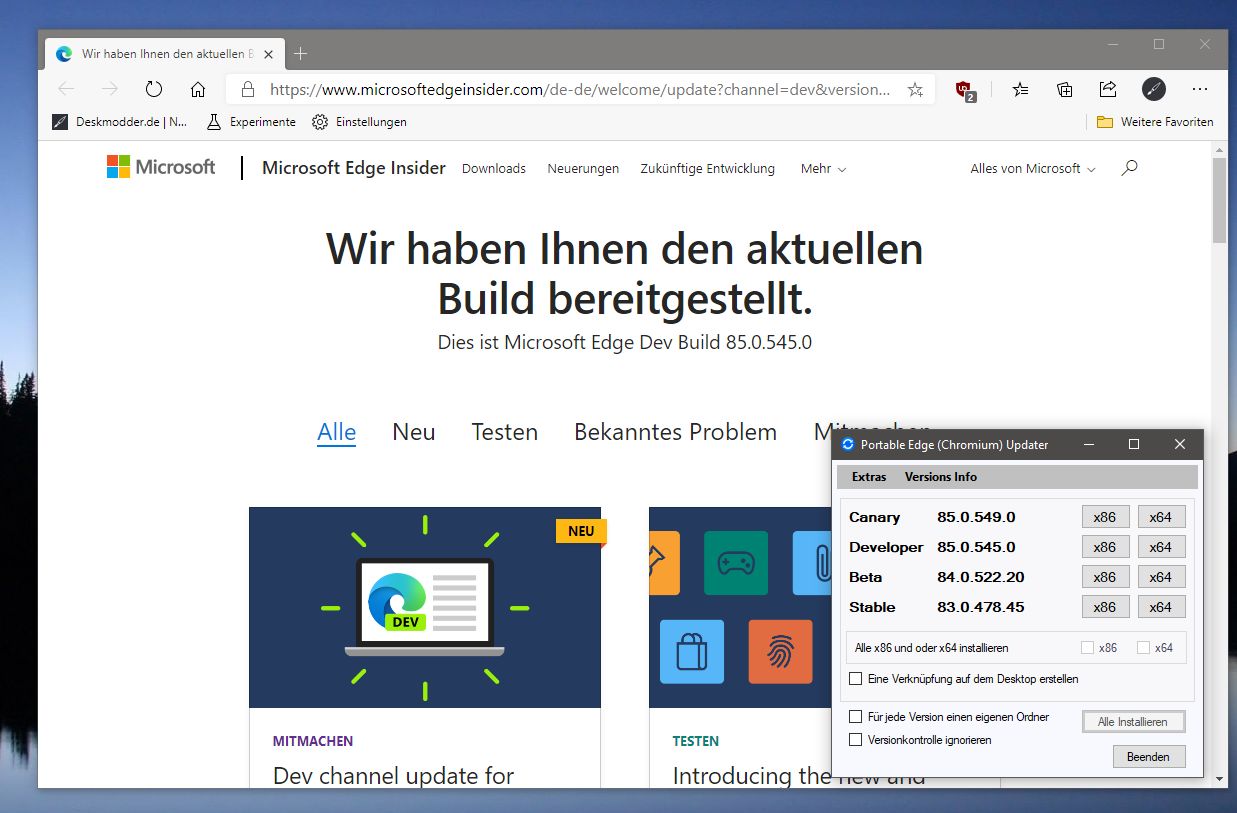Expand the Mehr dropdown in navigation
The height and width of the screenshot is (813, 1237).
(x=823, y=169)
